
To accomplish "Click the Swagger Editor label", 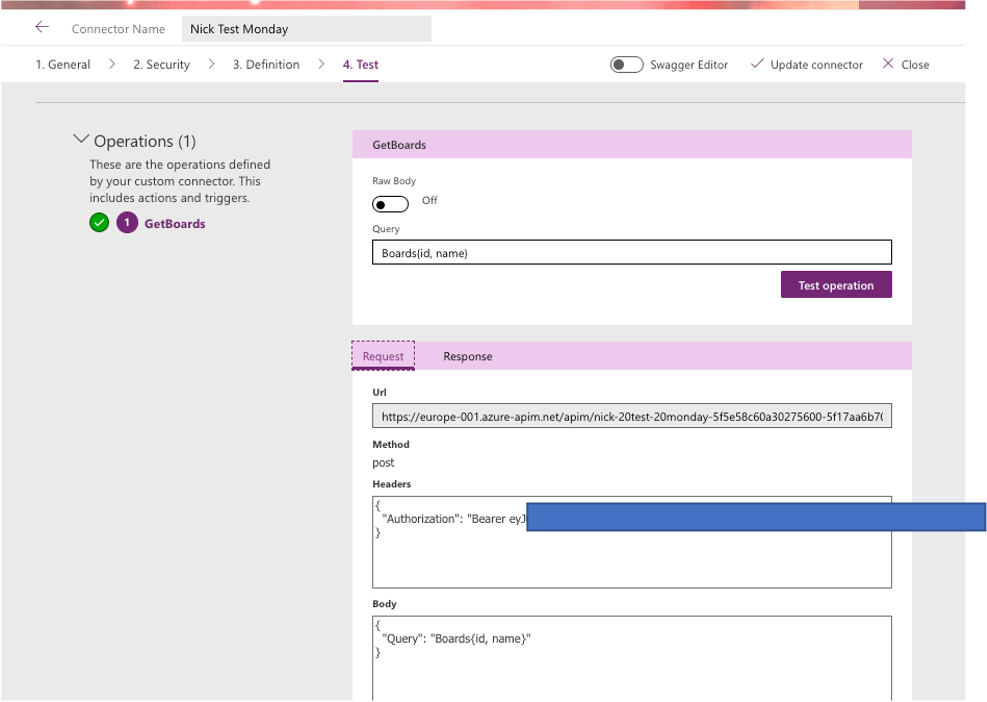I will point(689,65).
